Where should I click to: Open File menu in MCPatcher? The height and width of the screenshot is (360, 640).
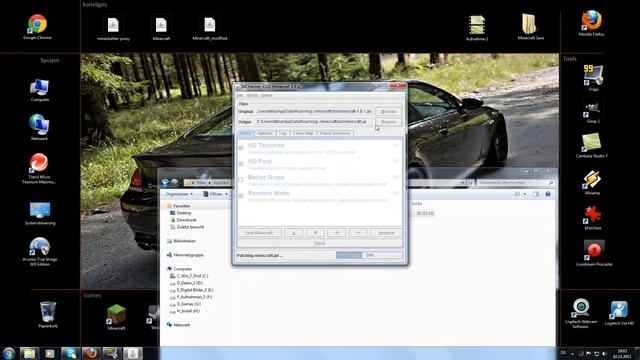click(x=240, y=96)
